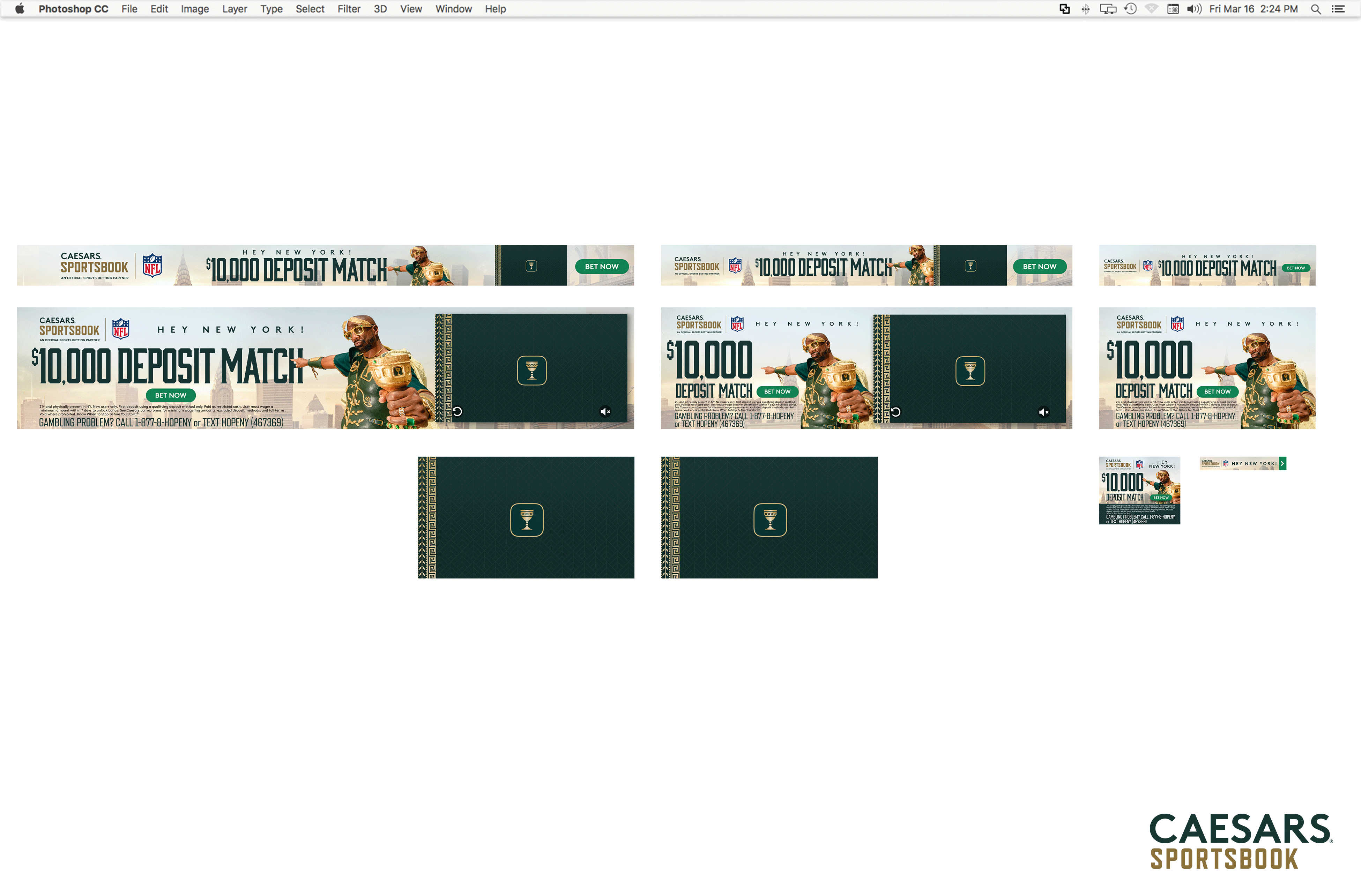Click chalice icon in widest leaderboard video panel
The width and height of the screenshot is (1361, 896).
(531, 266)
